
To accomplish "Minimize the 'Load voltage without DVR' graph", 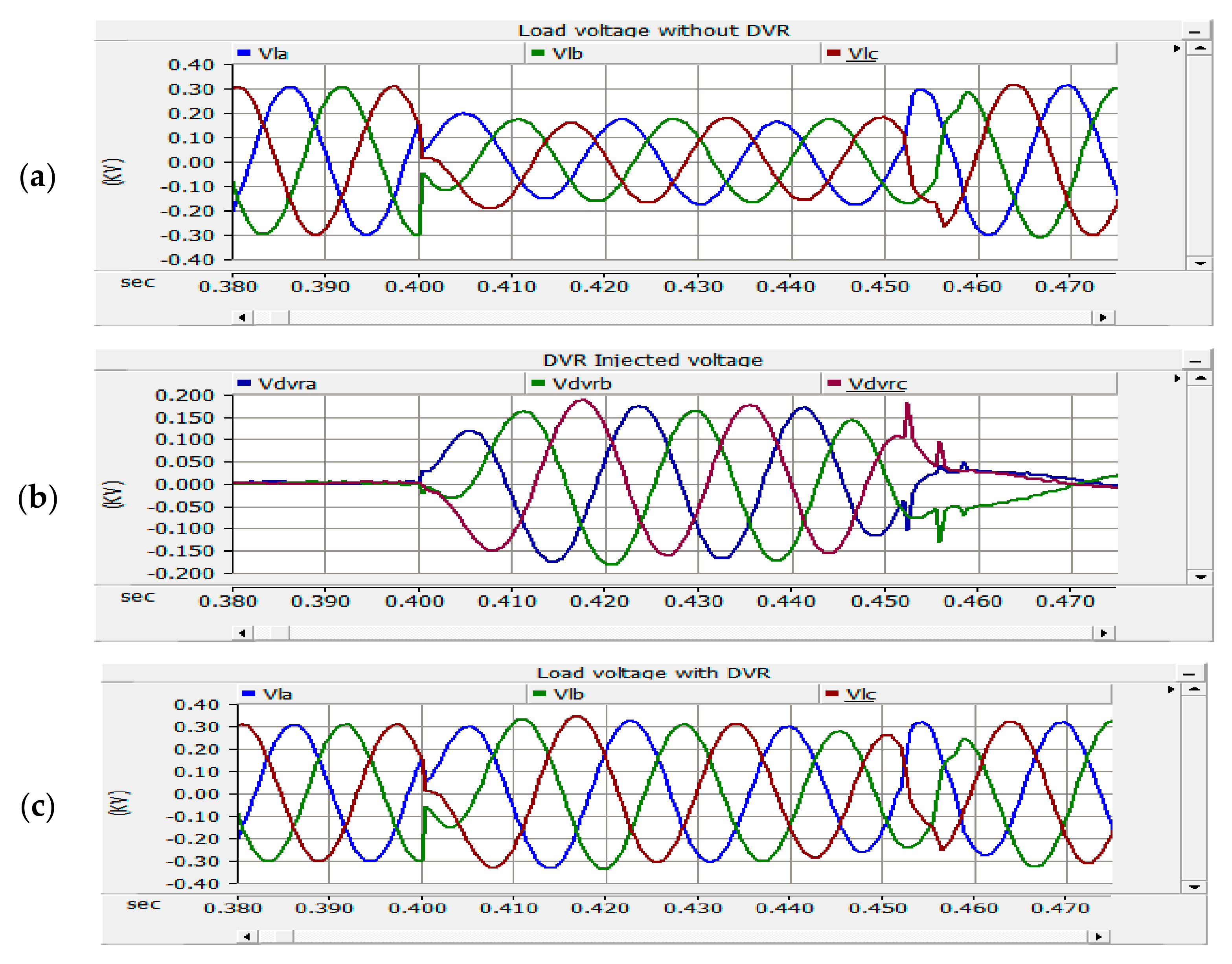I will click(x=1194, y=31).
